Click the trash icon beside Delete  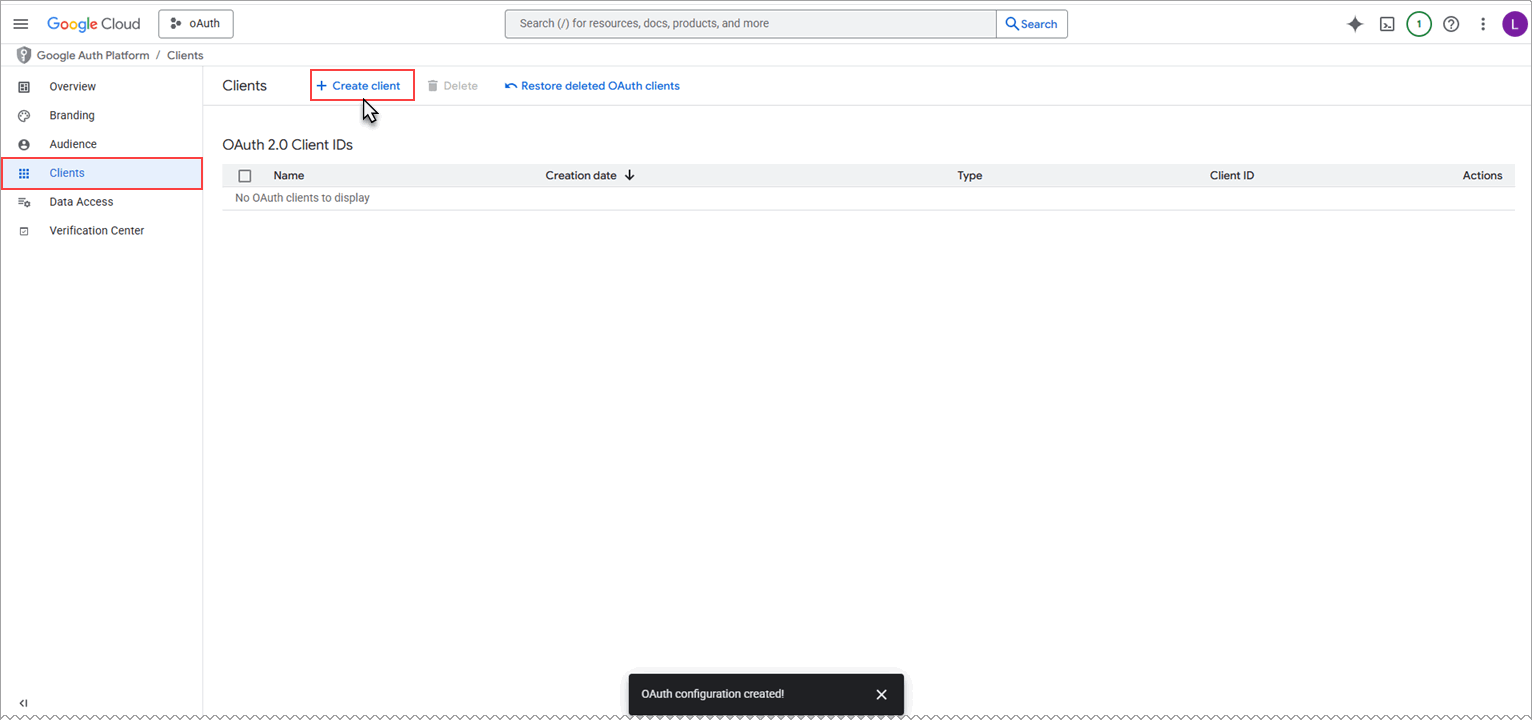[433, 86]
